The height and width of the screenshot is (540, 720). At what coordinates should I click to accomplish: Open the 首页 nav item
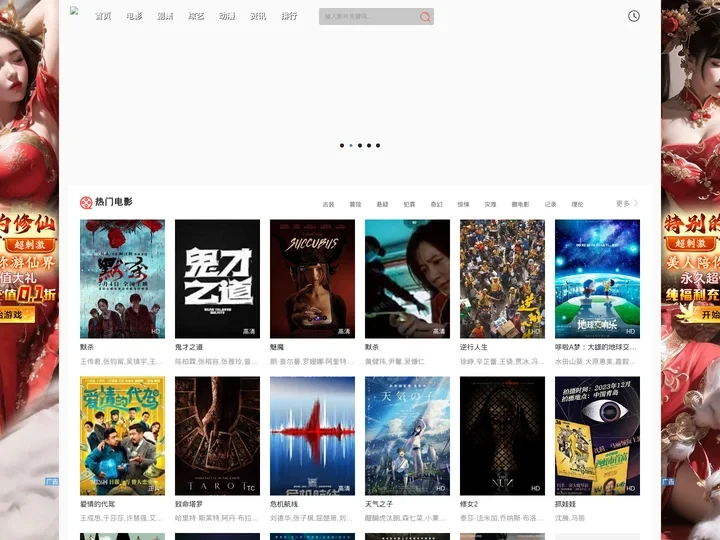(x=103, y=16)
